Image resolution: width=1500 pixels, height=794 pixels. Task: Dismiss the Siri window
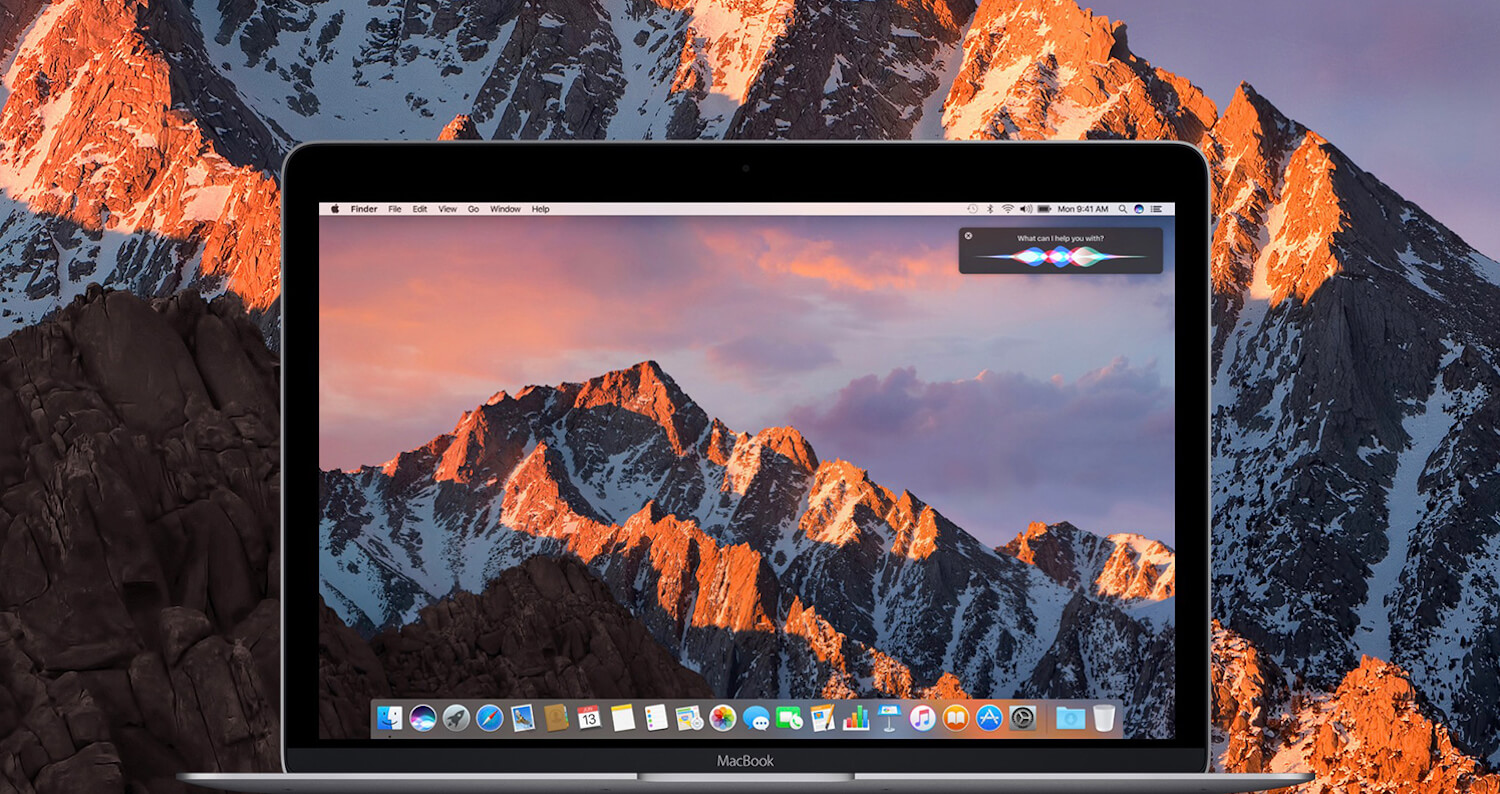[x=969, y=234]
